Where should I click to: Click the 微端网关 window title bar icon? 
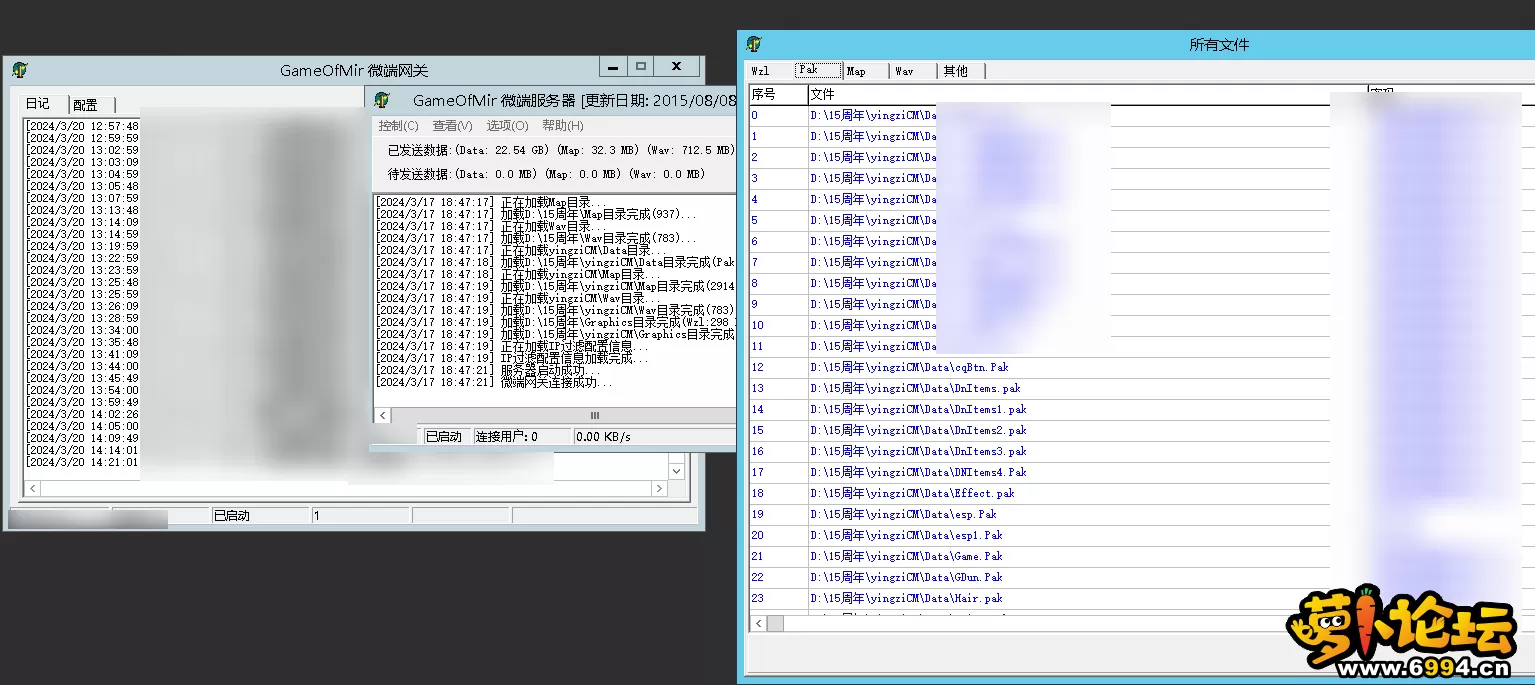[x=20, y=70]
